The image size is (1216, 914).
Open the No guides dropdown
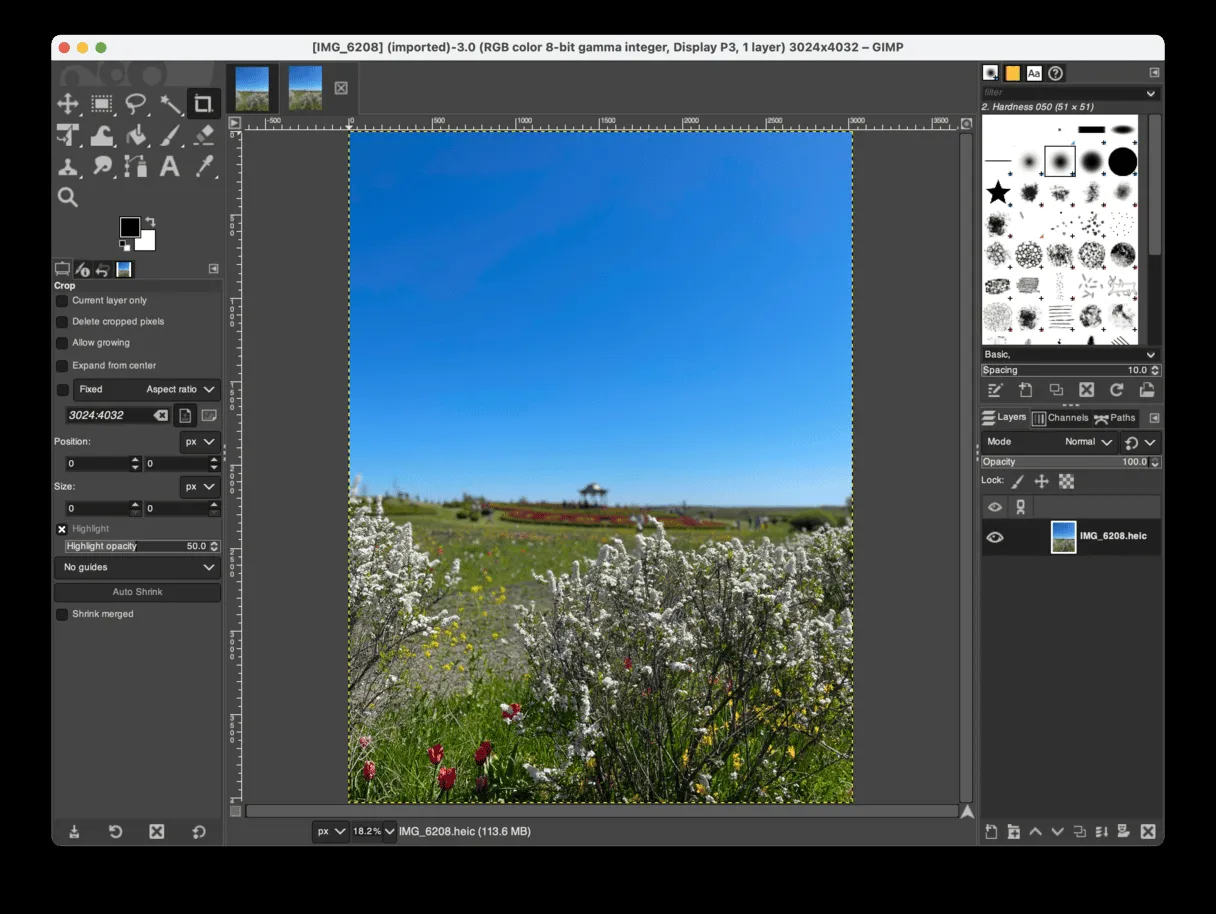pos(137,567)
